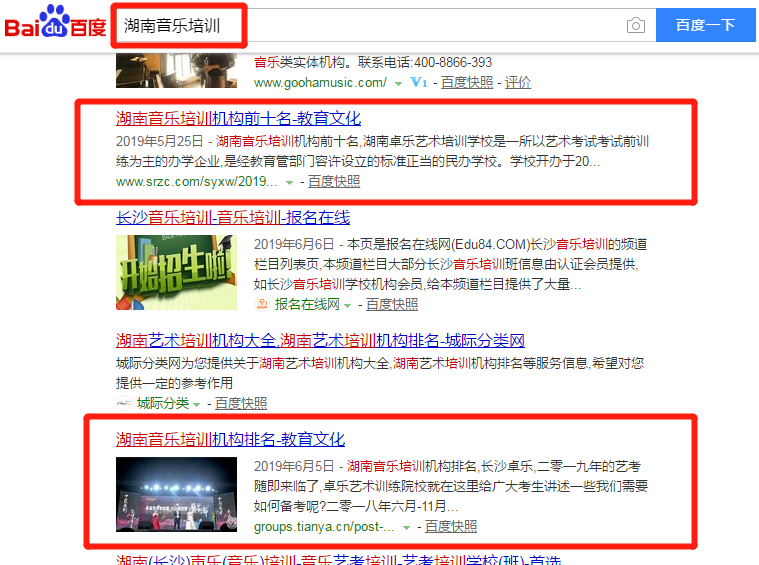Open www.srzc.com/syxw/2019... URL
The height and width of the screenshot is (565, 759).
pyautogui.click(x=197, y=182)
